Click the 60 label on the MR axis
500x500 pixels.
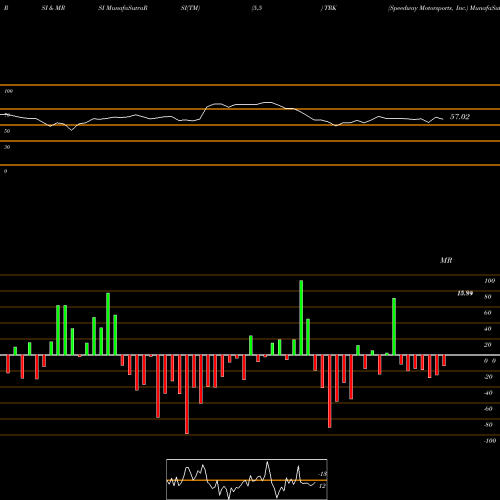(488, 313)
